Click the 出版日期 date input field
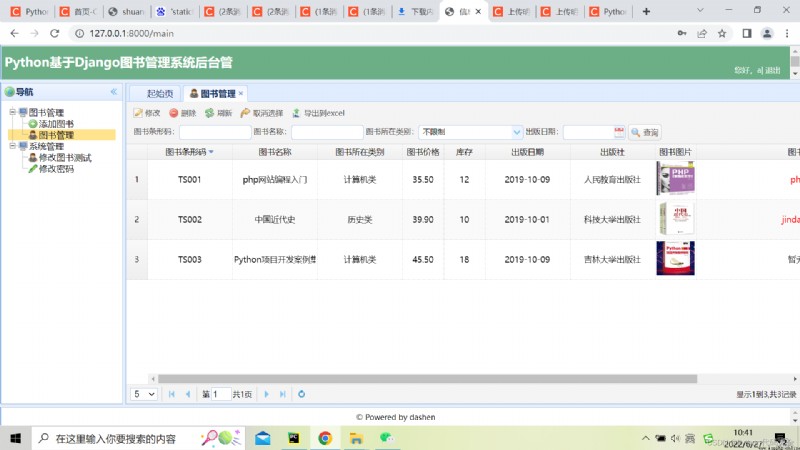 pyautogui.click(x=588, y=132)
